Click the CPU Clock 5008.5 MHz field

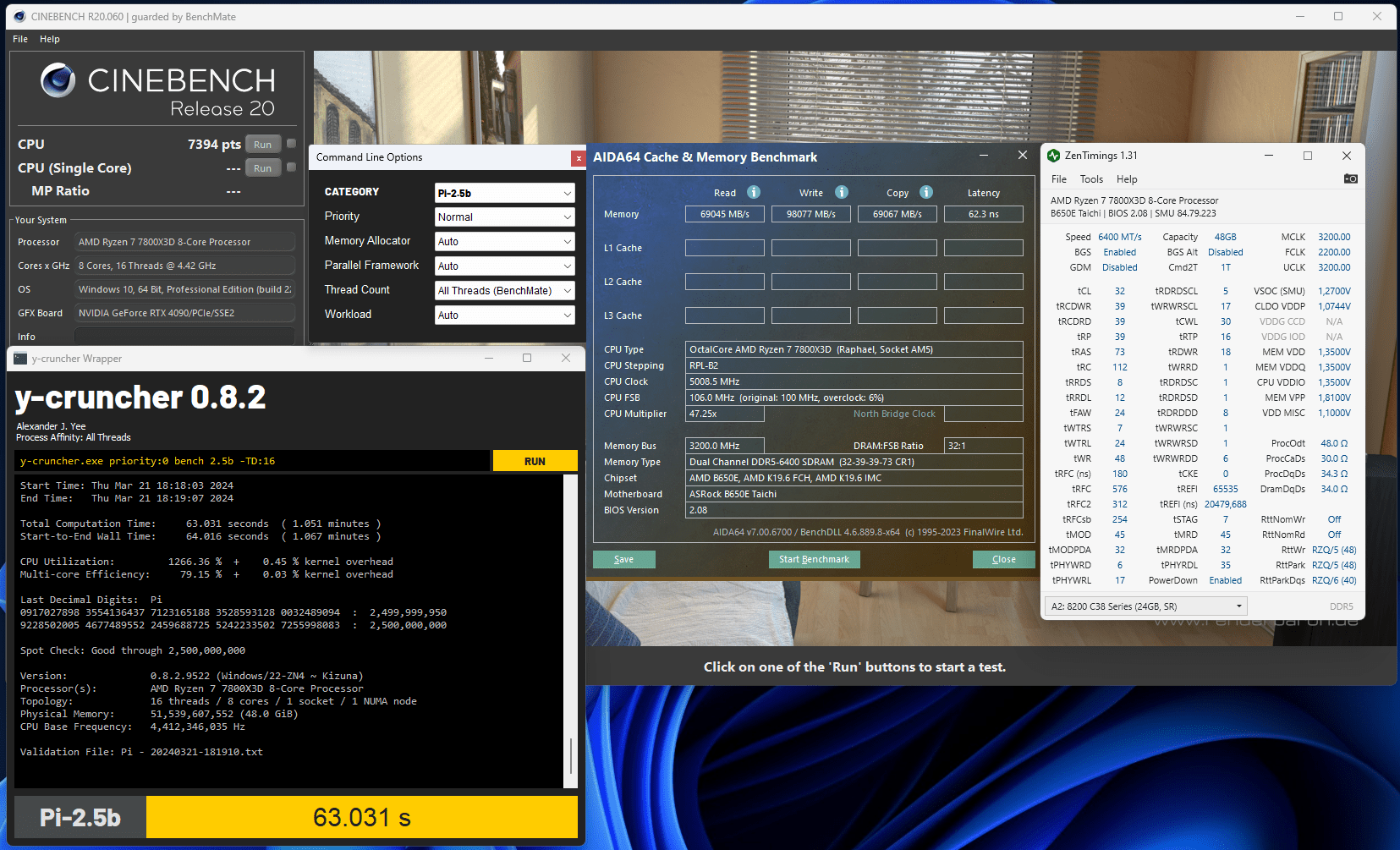[x=854, y=381]
